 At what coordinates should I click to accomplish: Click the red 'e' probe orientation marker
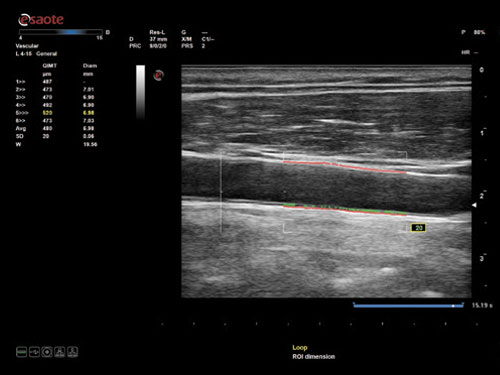point(159,76)
